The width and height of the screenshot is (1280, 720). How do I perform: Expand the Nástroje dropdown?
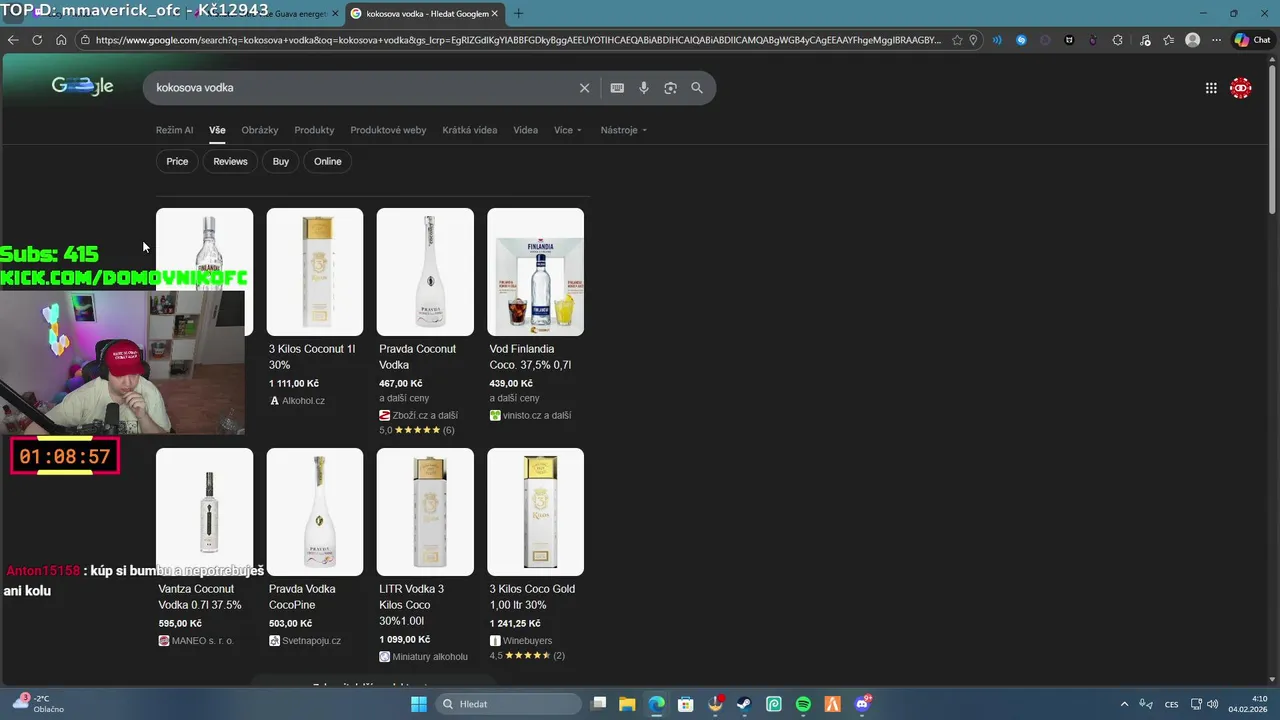click(624, 130)
